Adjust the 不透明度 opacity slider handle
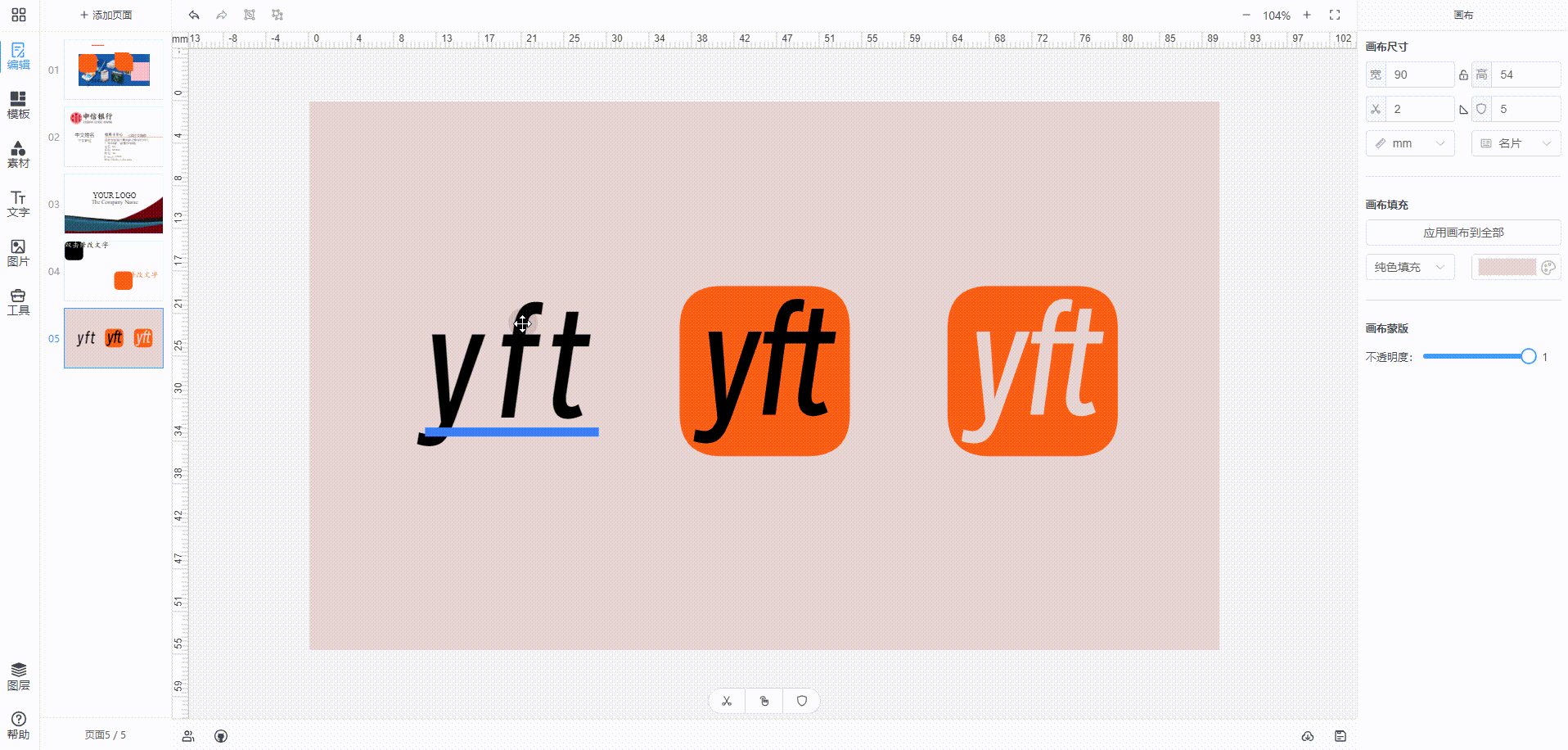 click(1528, 356)
